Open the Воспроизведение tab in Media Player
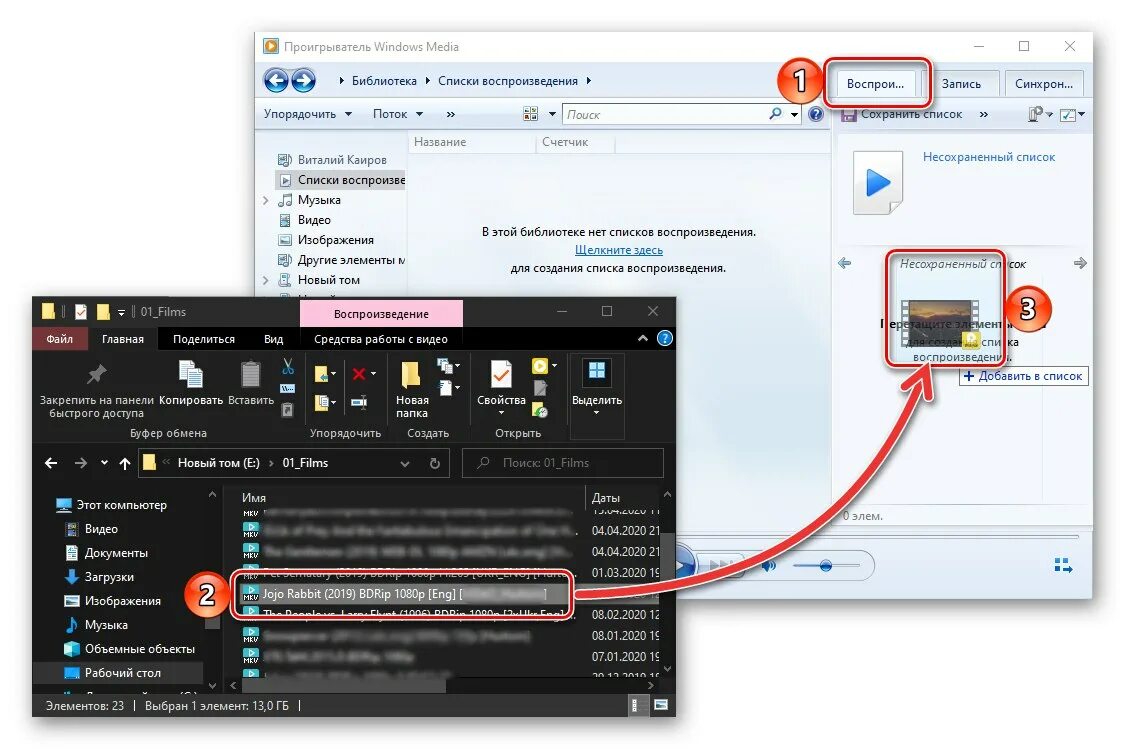 (x=875, y=84)
